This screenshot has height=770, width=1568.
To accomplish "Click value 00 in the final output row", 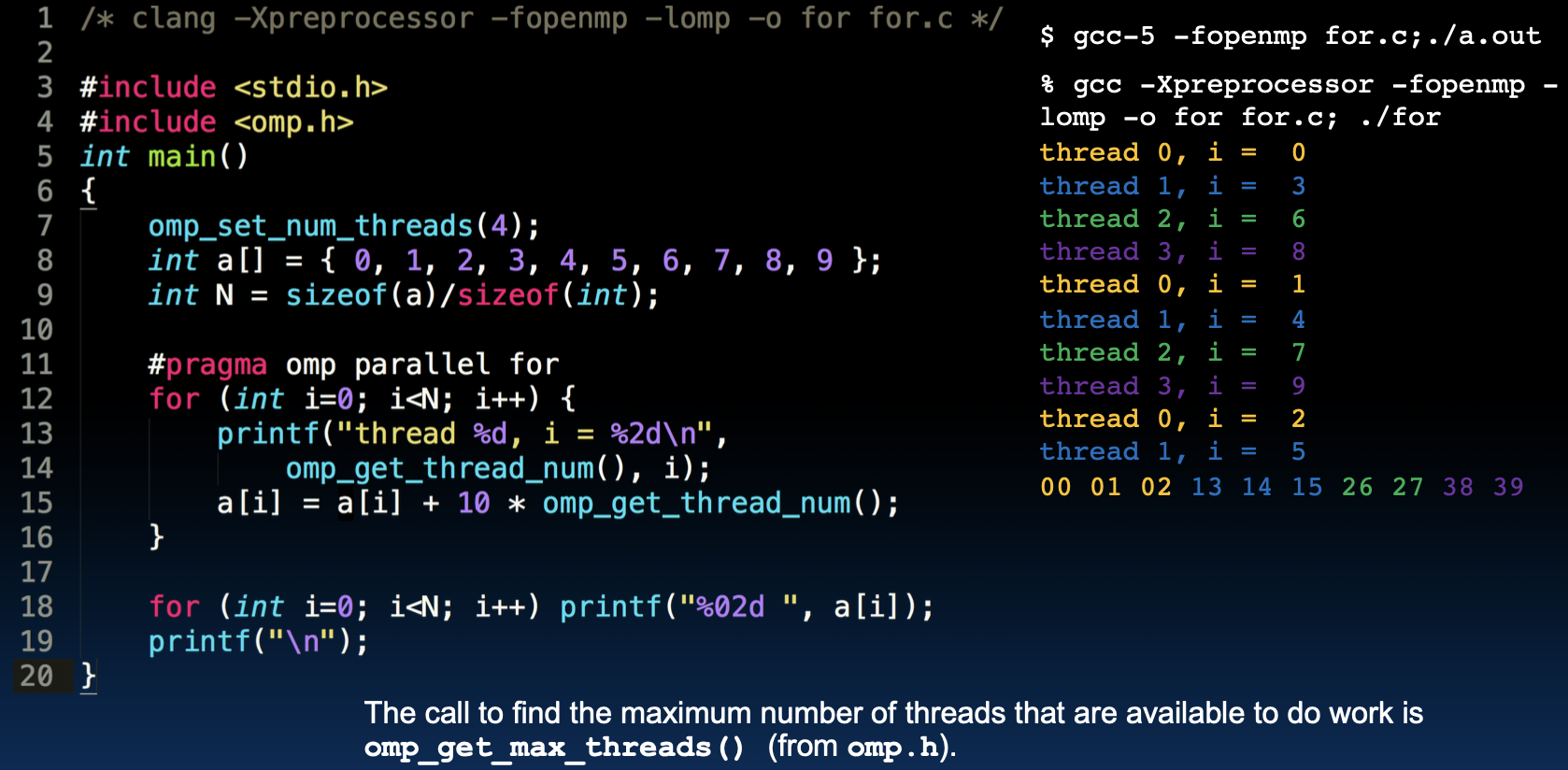I will coord(1056,488).
